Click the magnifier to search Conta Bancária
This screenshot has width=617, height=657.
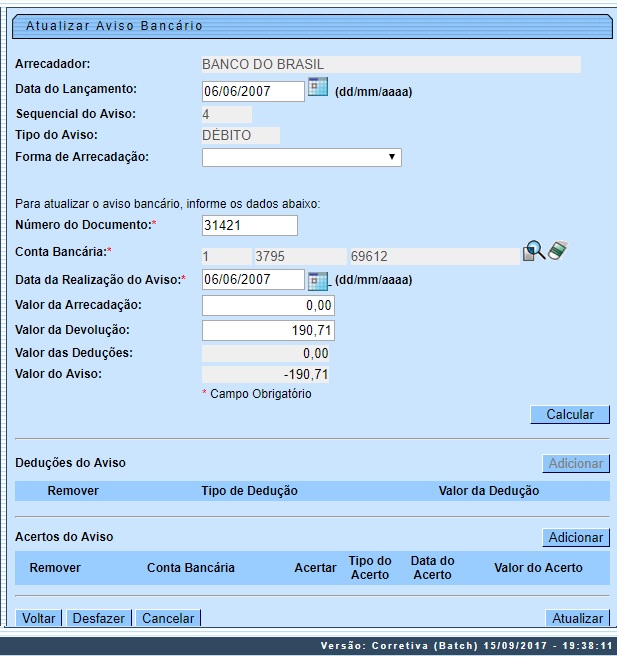(x=534, y=253)
